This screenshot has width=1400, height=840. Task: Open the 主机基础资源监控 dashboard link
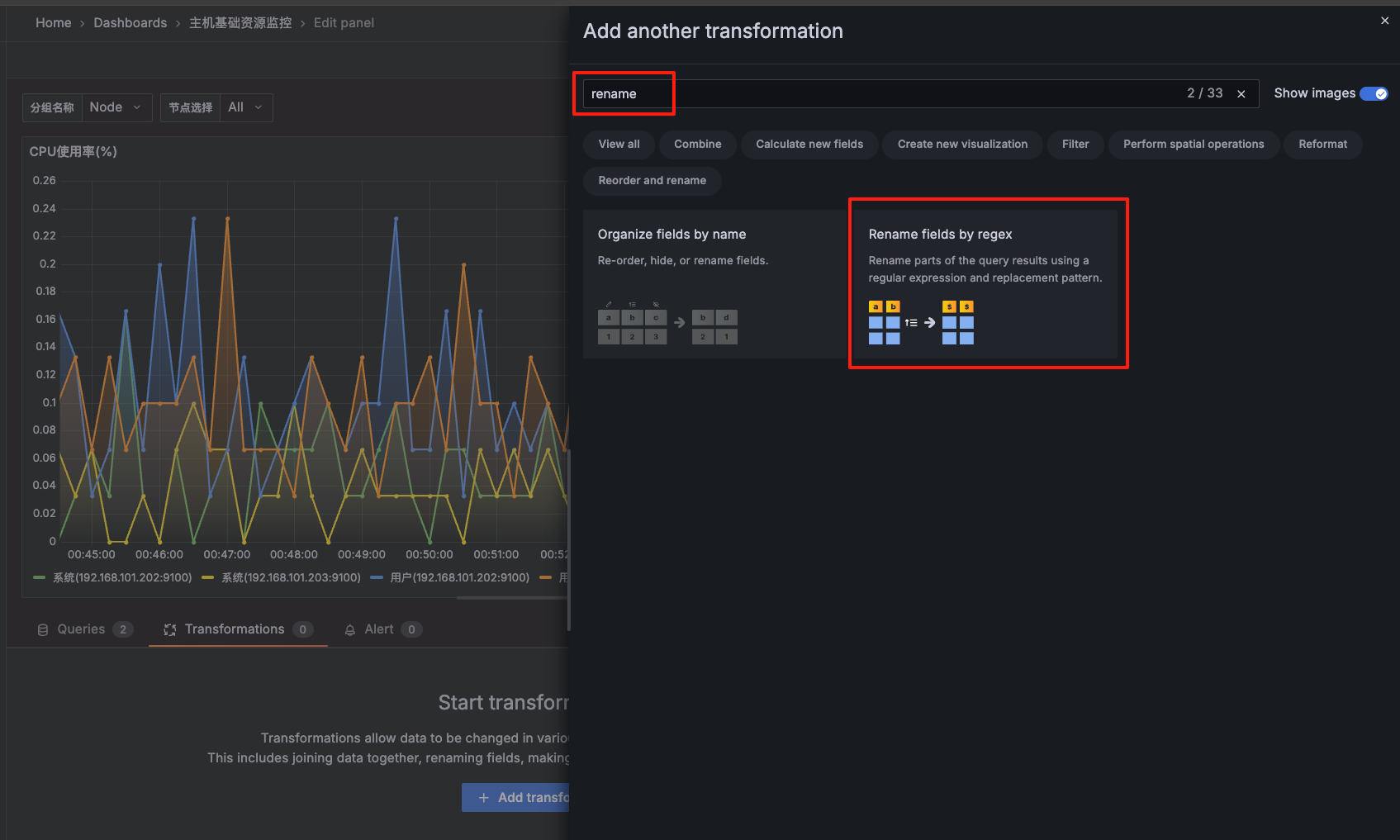240,22
